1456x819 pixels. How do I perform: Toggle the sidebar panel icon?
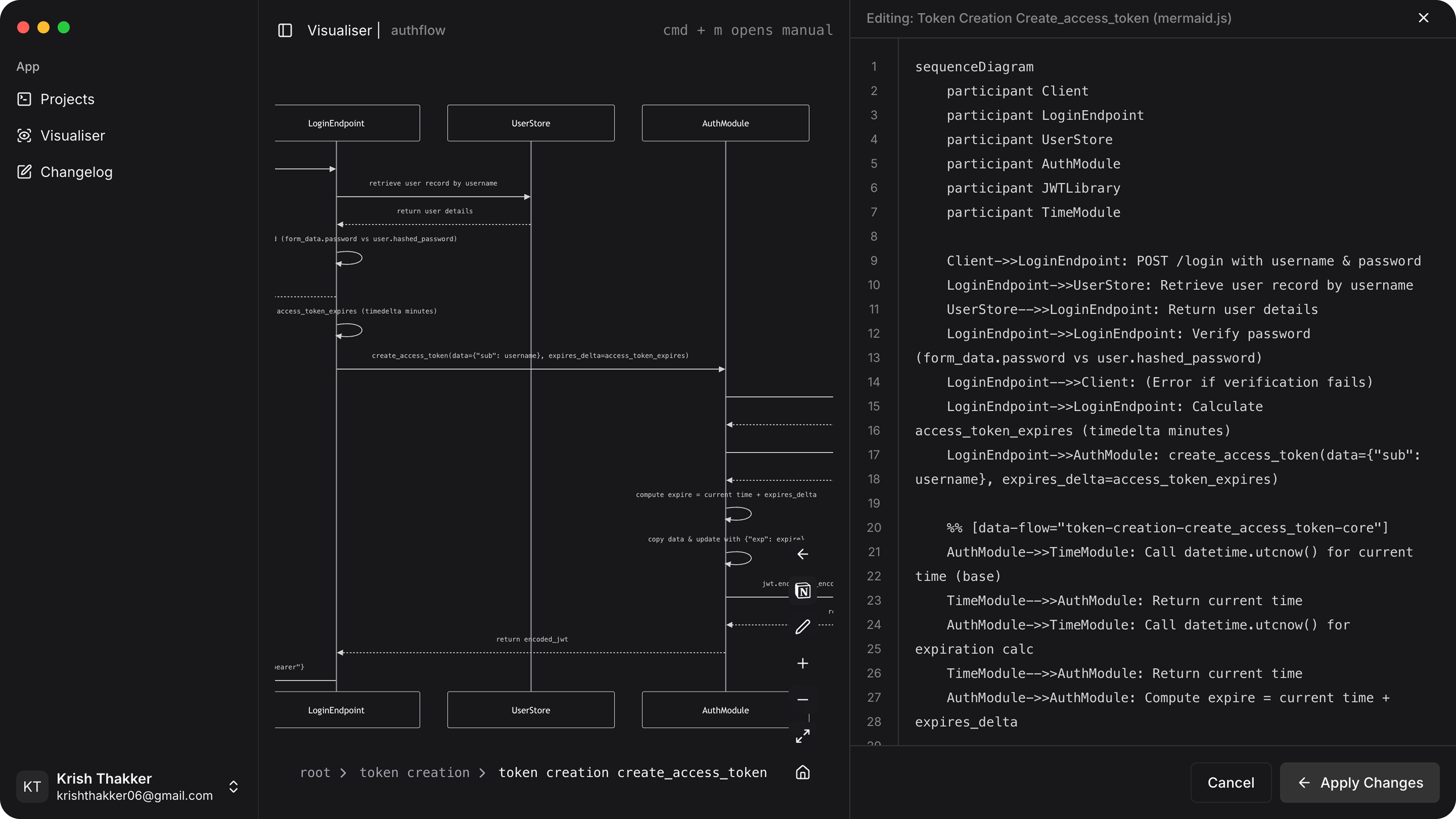(285, 30)
